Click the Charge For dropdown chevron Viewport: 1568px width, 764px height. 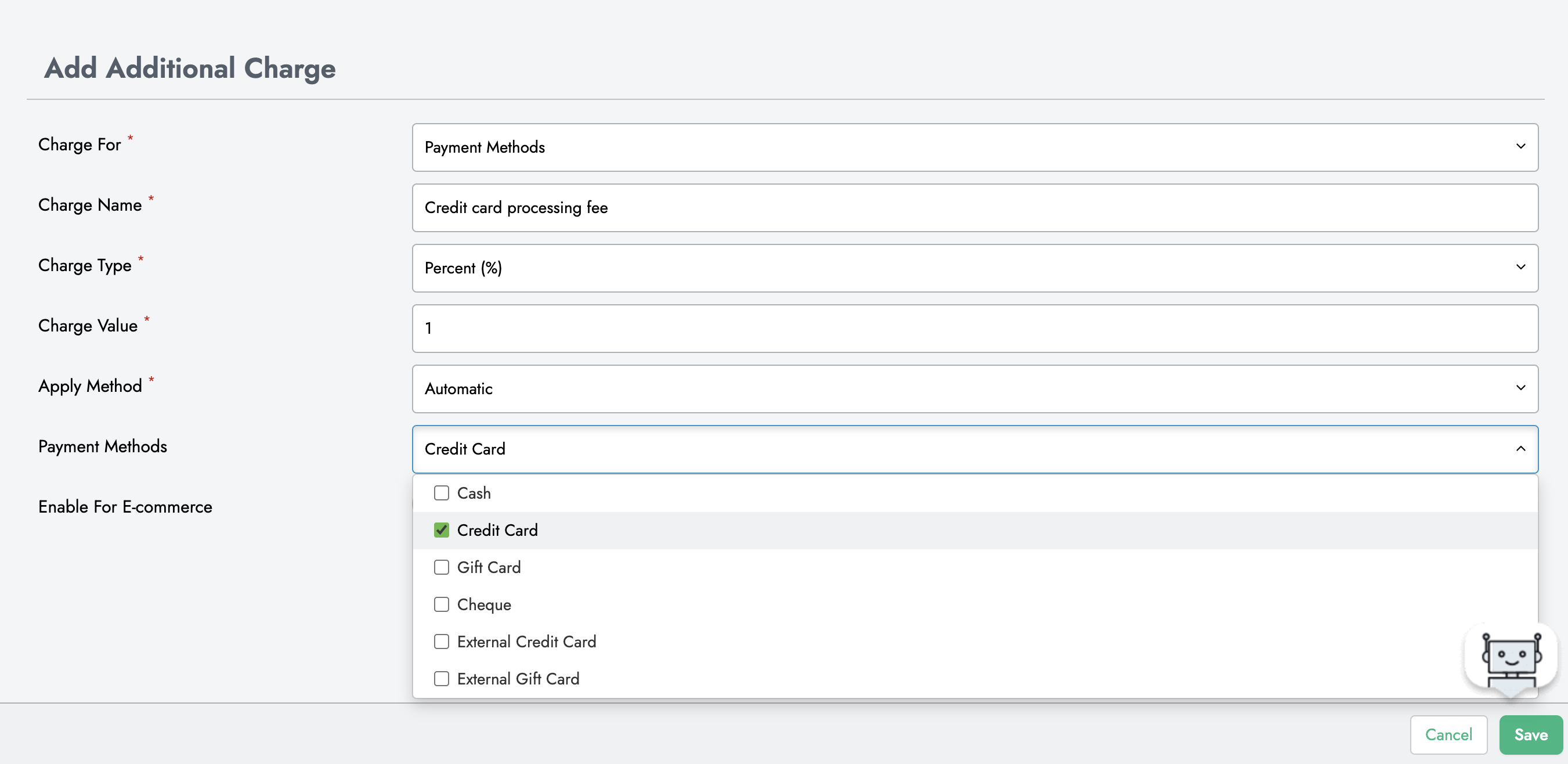(1520, 147)
